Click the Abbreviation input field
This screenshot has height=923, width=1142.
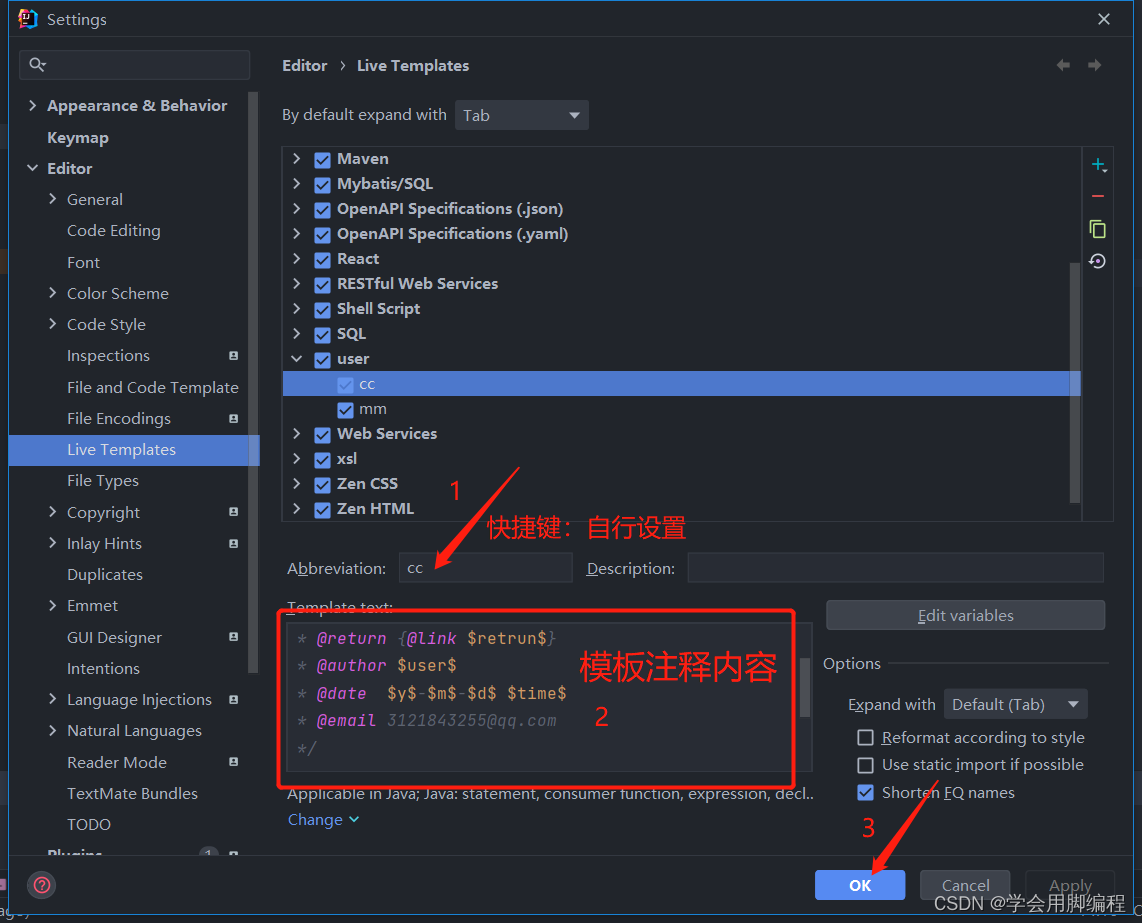click(x=486, y=568)
